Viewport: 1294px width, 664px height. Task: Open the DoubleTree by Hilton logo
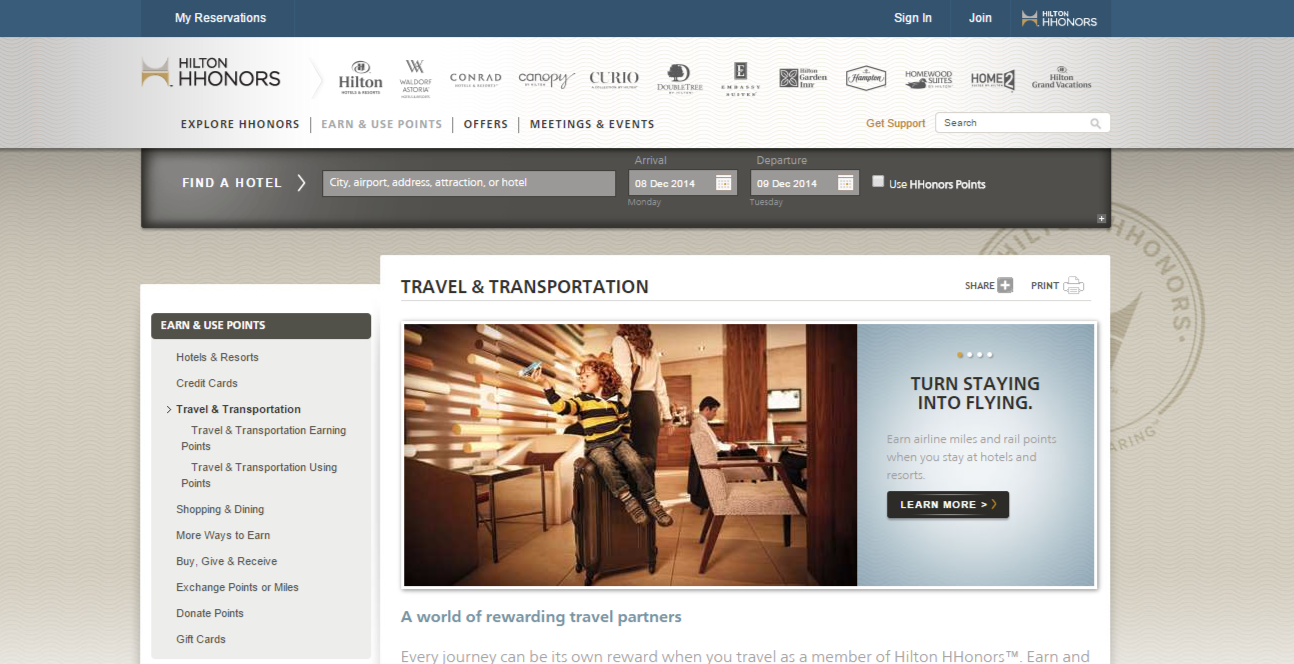coord(679,79)
